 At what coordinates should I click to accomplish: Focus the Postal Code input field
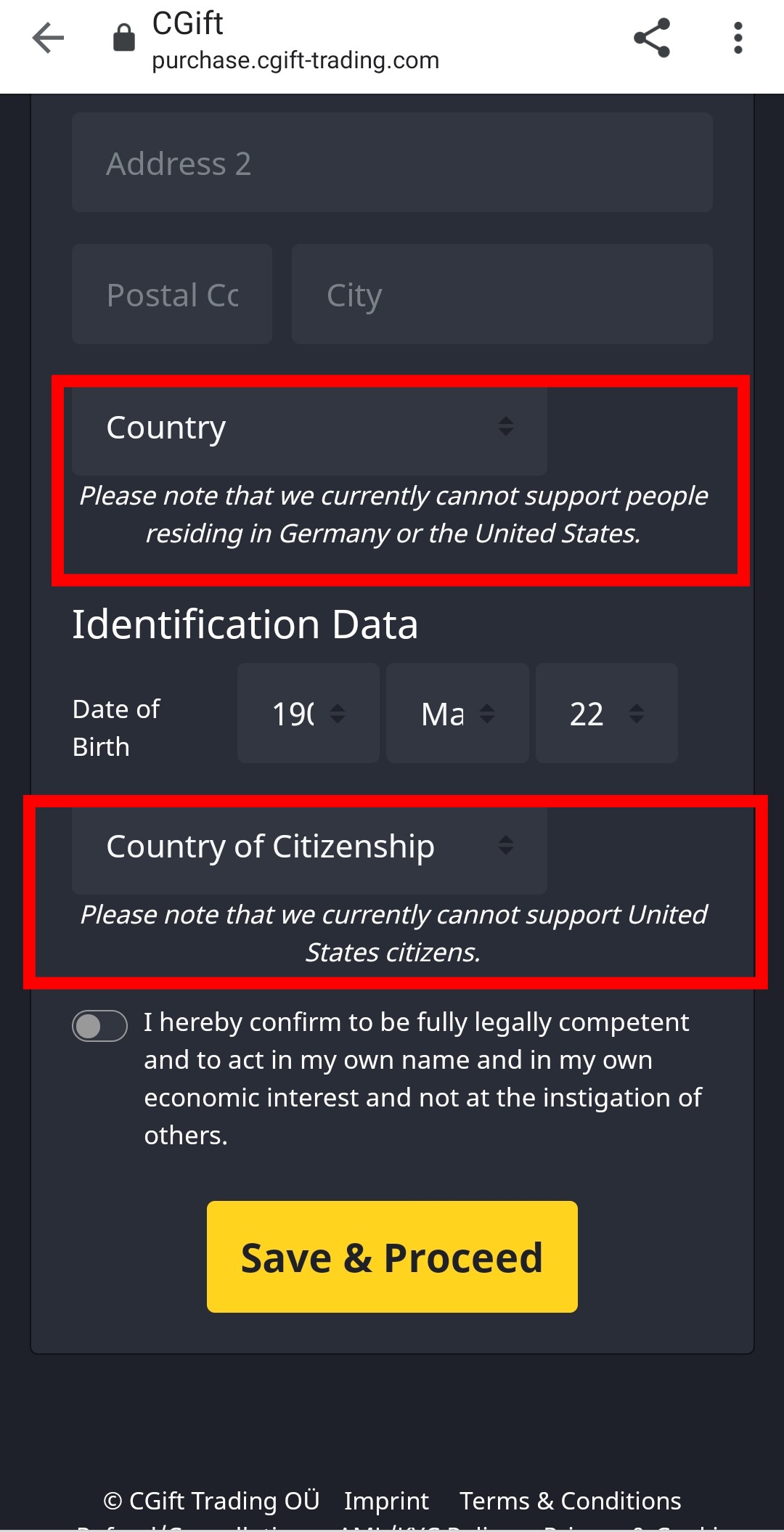click(x=172, y=295)
